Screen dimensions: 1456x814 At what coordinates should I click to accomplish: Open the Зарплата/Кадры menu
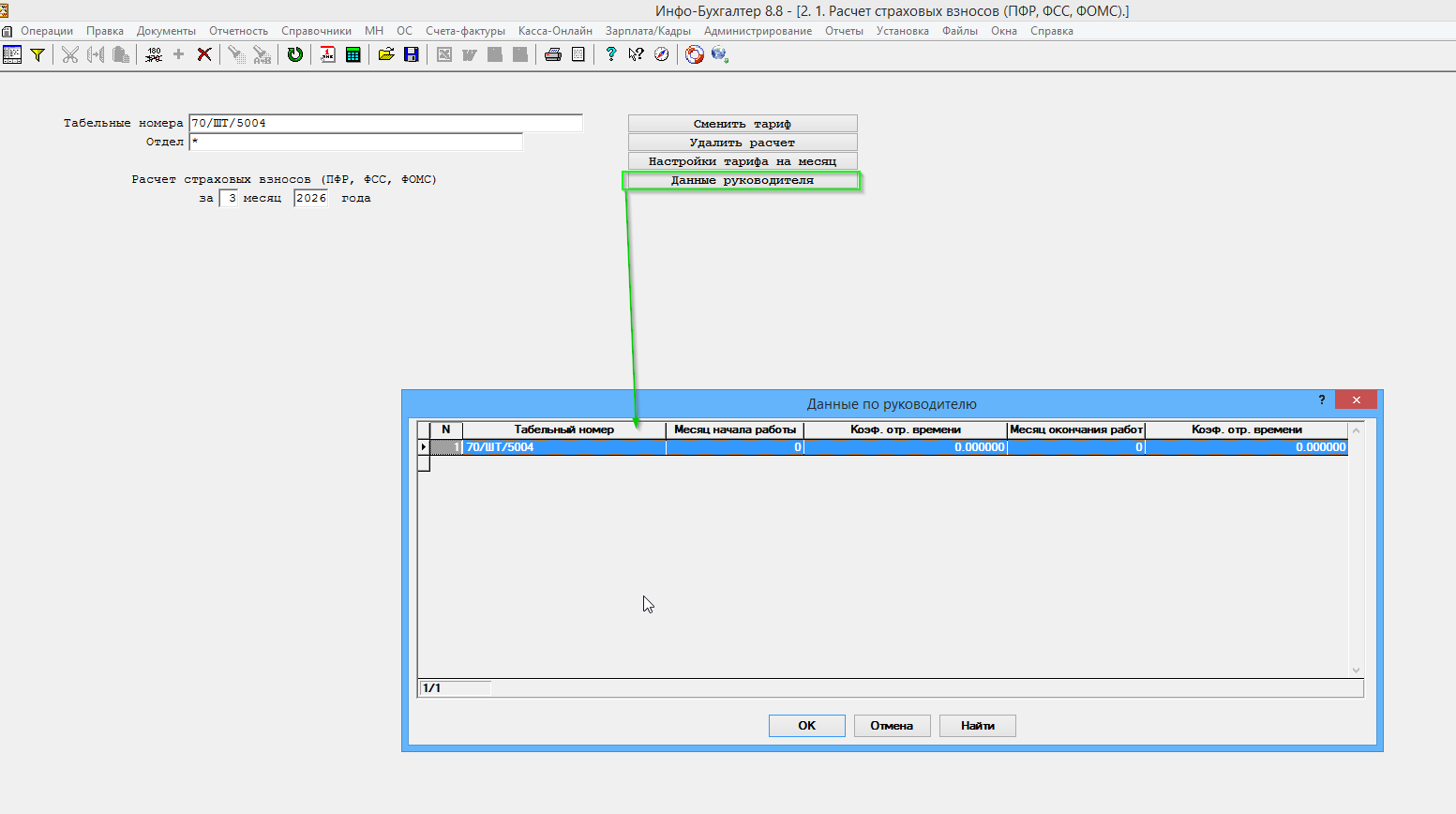648,31
